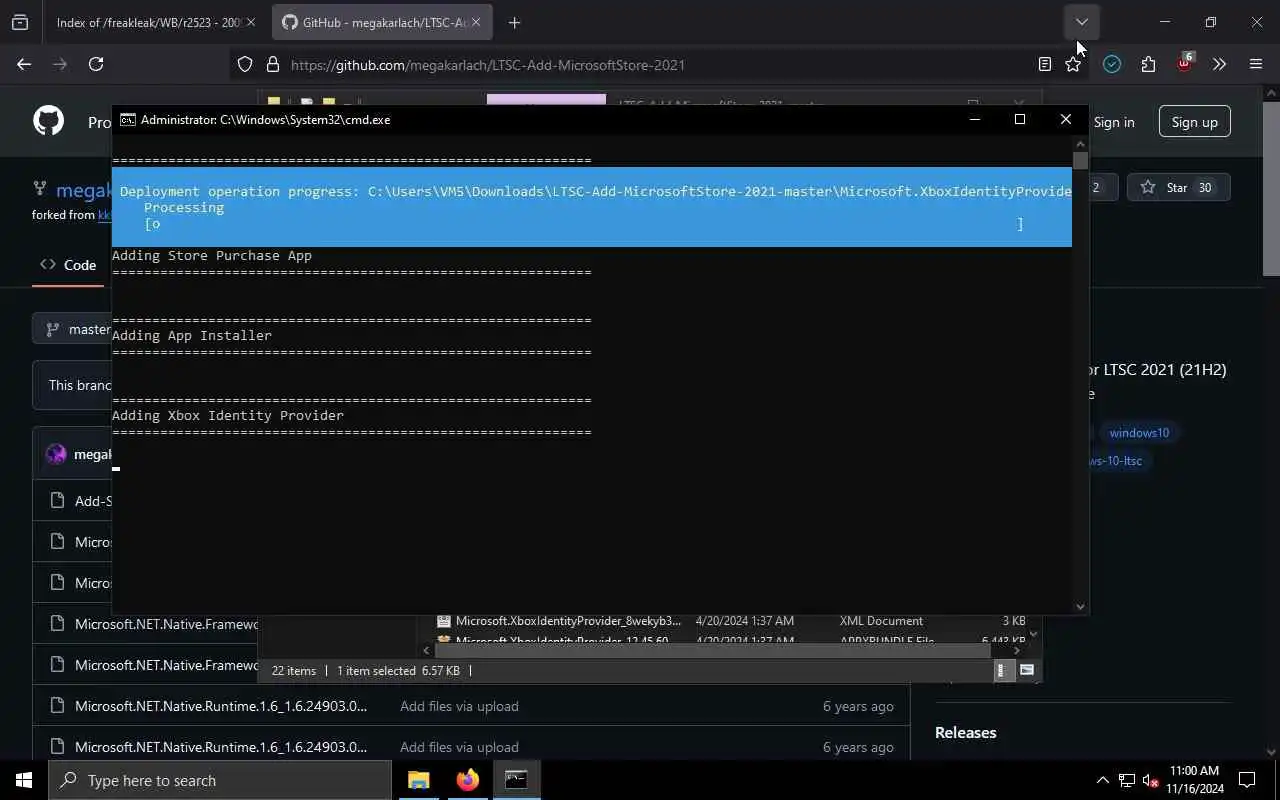Click cmd window scrollbar up arrow

(x=1080, y=144)
